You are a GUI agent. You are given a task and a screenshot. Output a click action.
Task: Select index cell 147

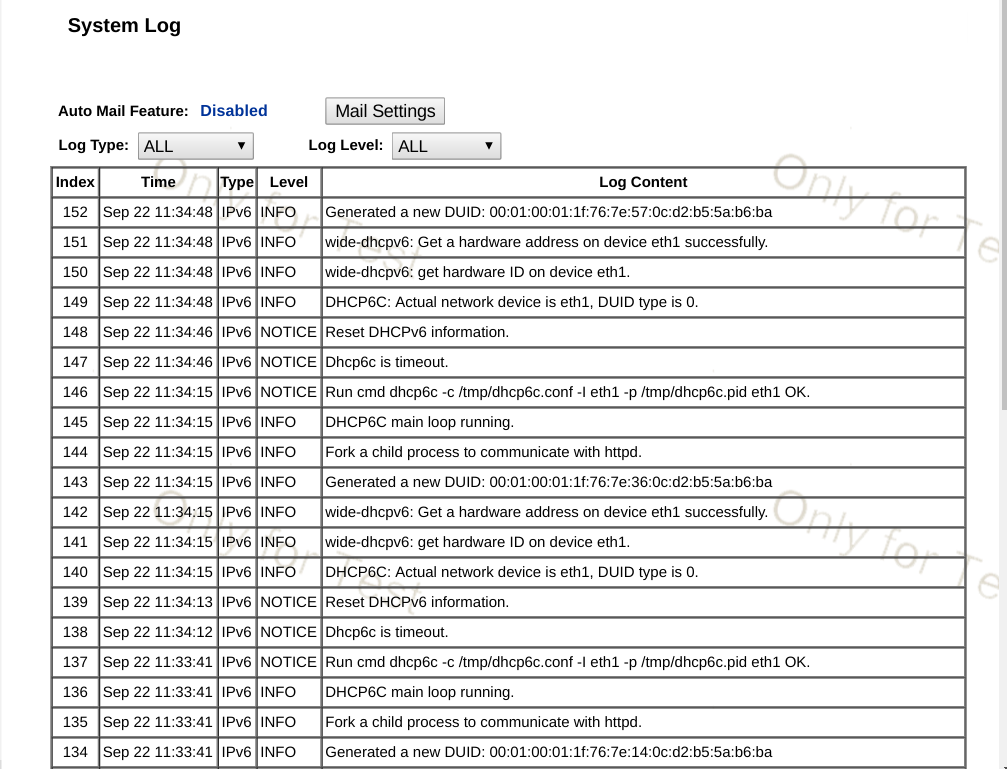75,362
